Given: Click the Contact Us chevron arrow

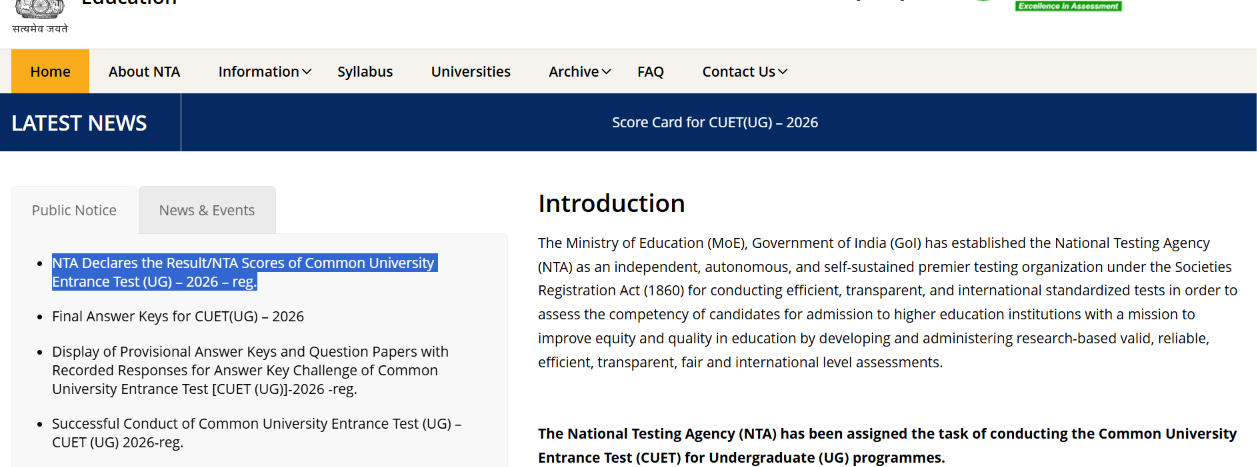Looking at the screenshot, I should [783, 72].
